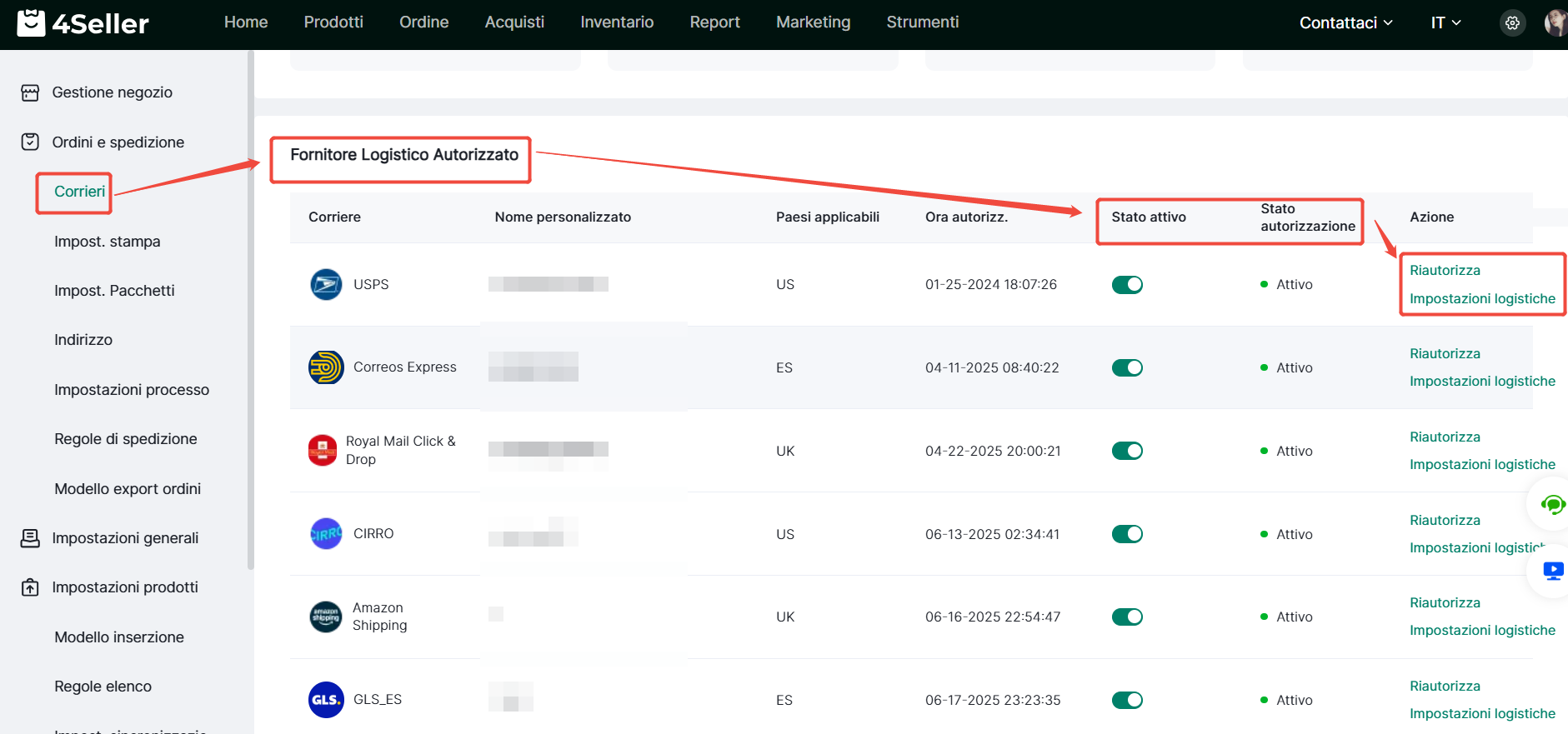Click the GLS_ES carrier logo
This screenshot has width=1568, height=734.
point(326,700)
